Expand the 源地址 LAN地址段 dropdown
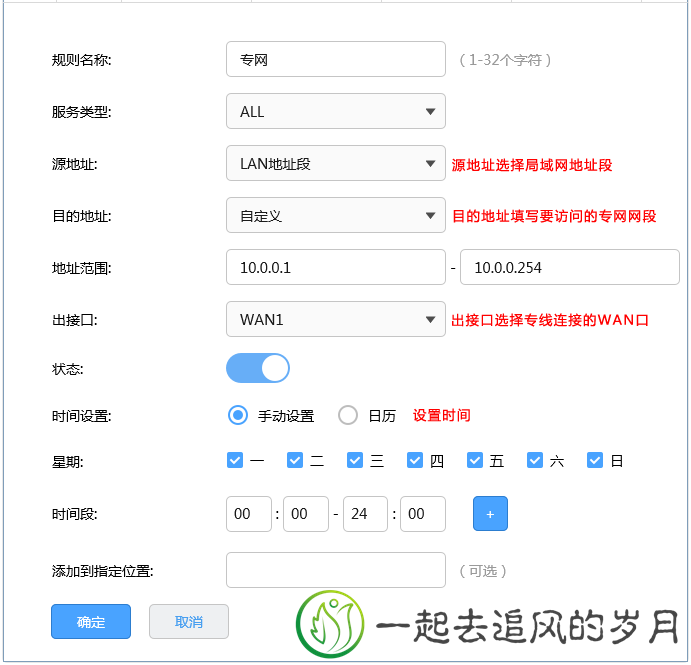 [335, 164]
